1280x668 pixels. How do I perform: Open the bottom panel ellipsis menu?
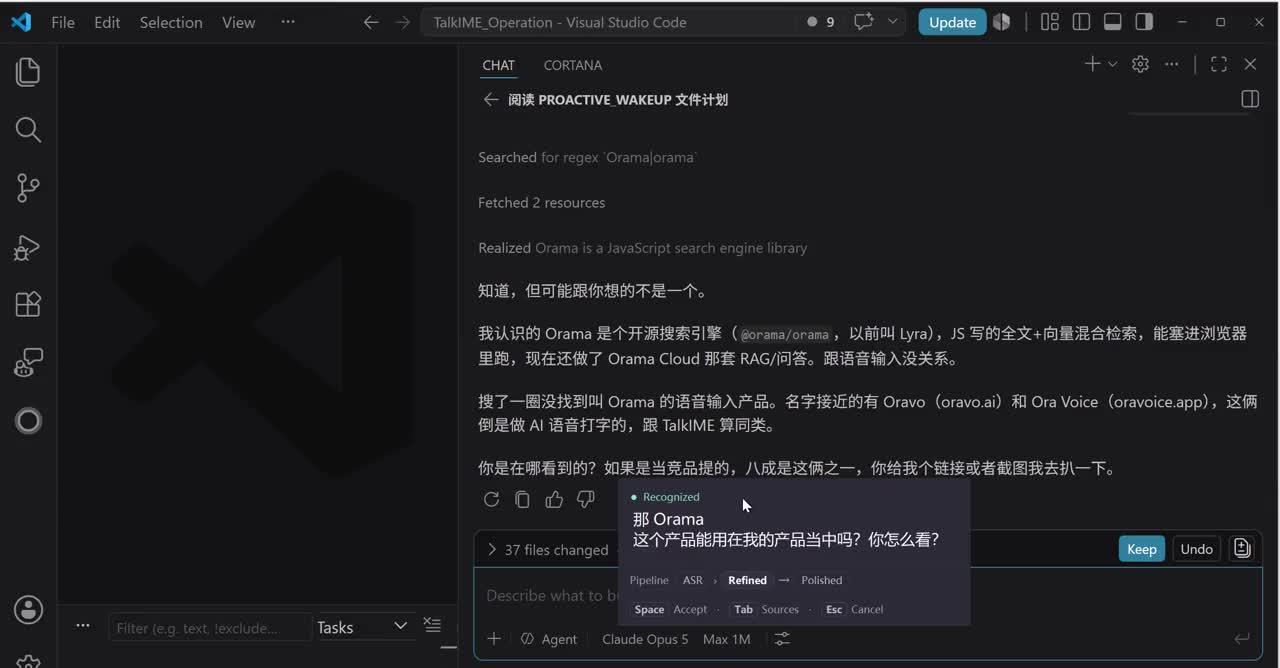pos(83,626)
